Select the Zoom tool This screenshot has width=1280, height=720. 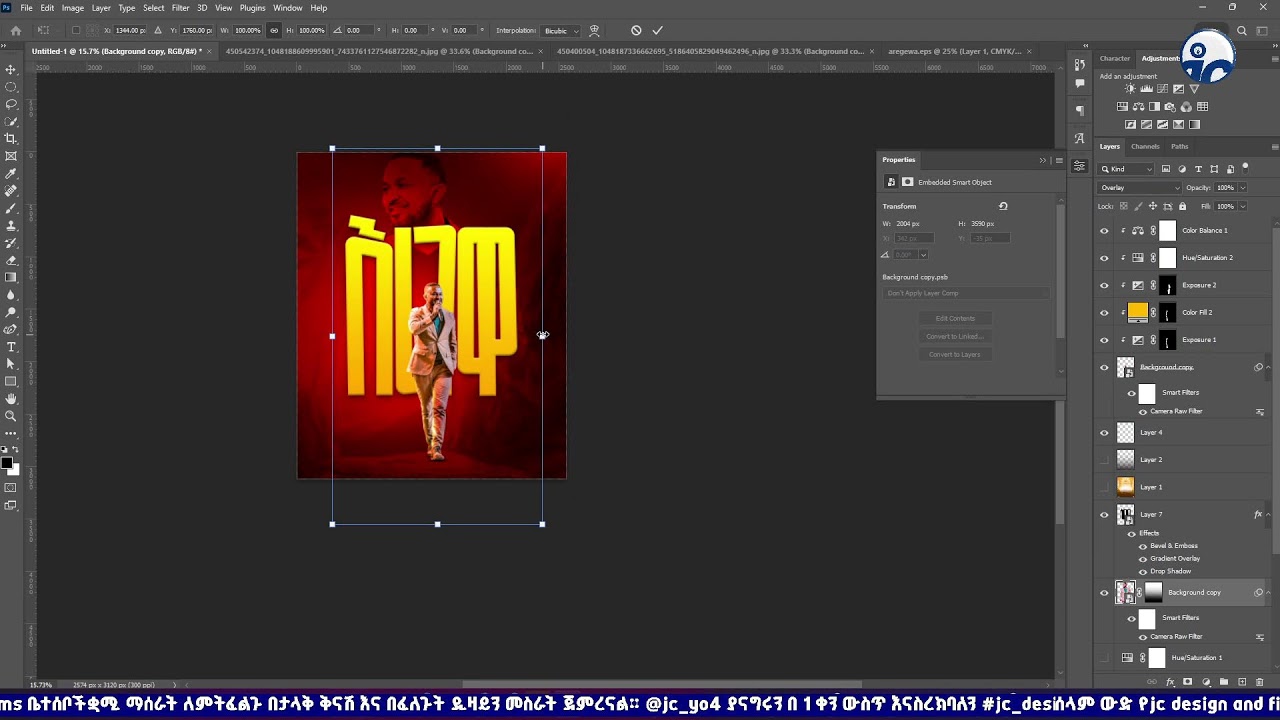tap(11, 416)
